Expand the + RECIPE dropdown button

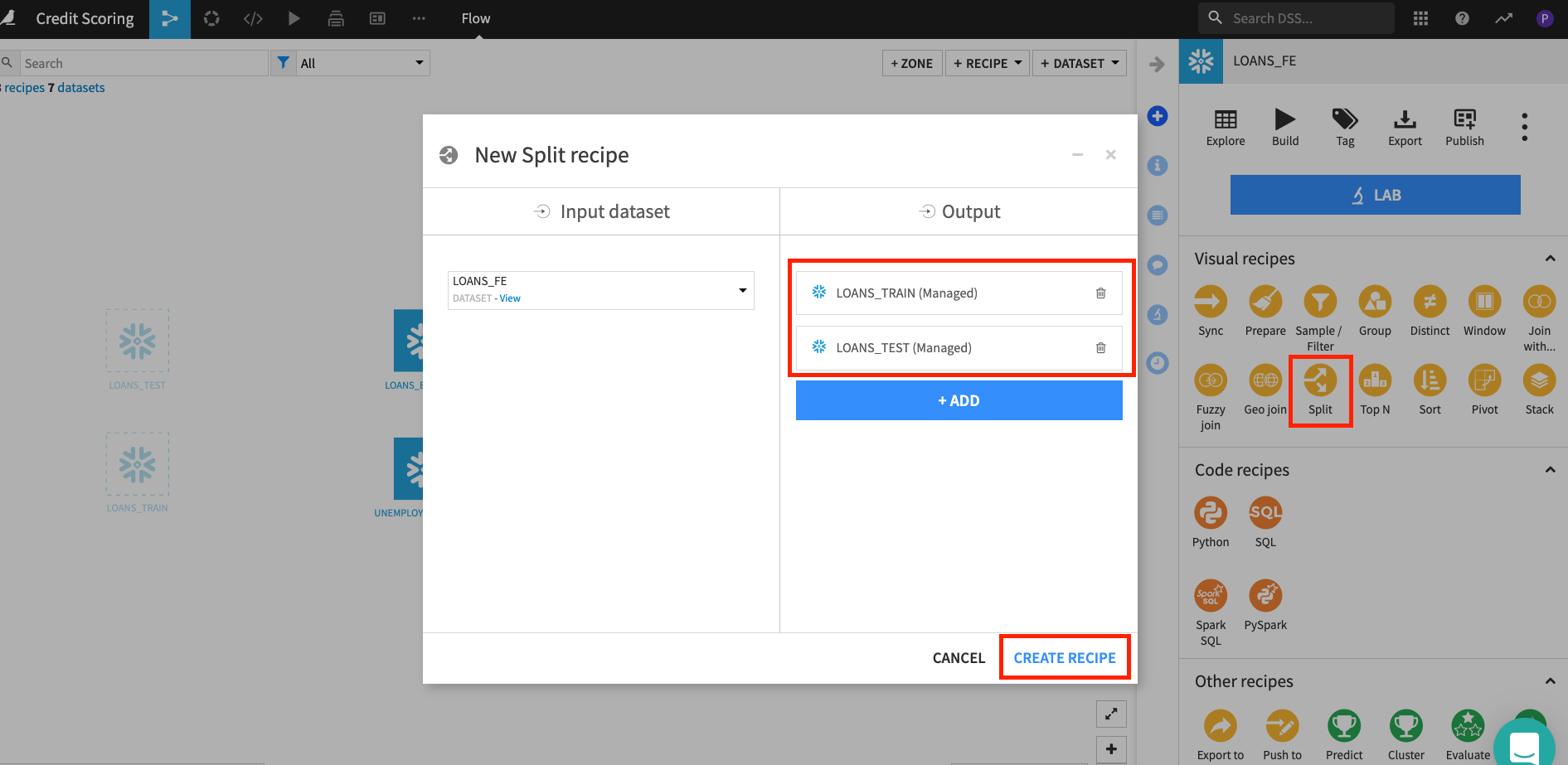point(987,63)
